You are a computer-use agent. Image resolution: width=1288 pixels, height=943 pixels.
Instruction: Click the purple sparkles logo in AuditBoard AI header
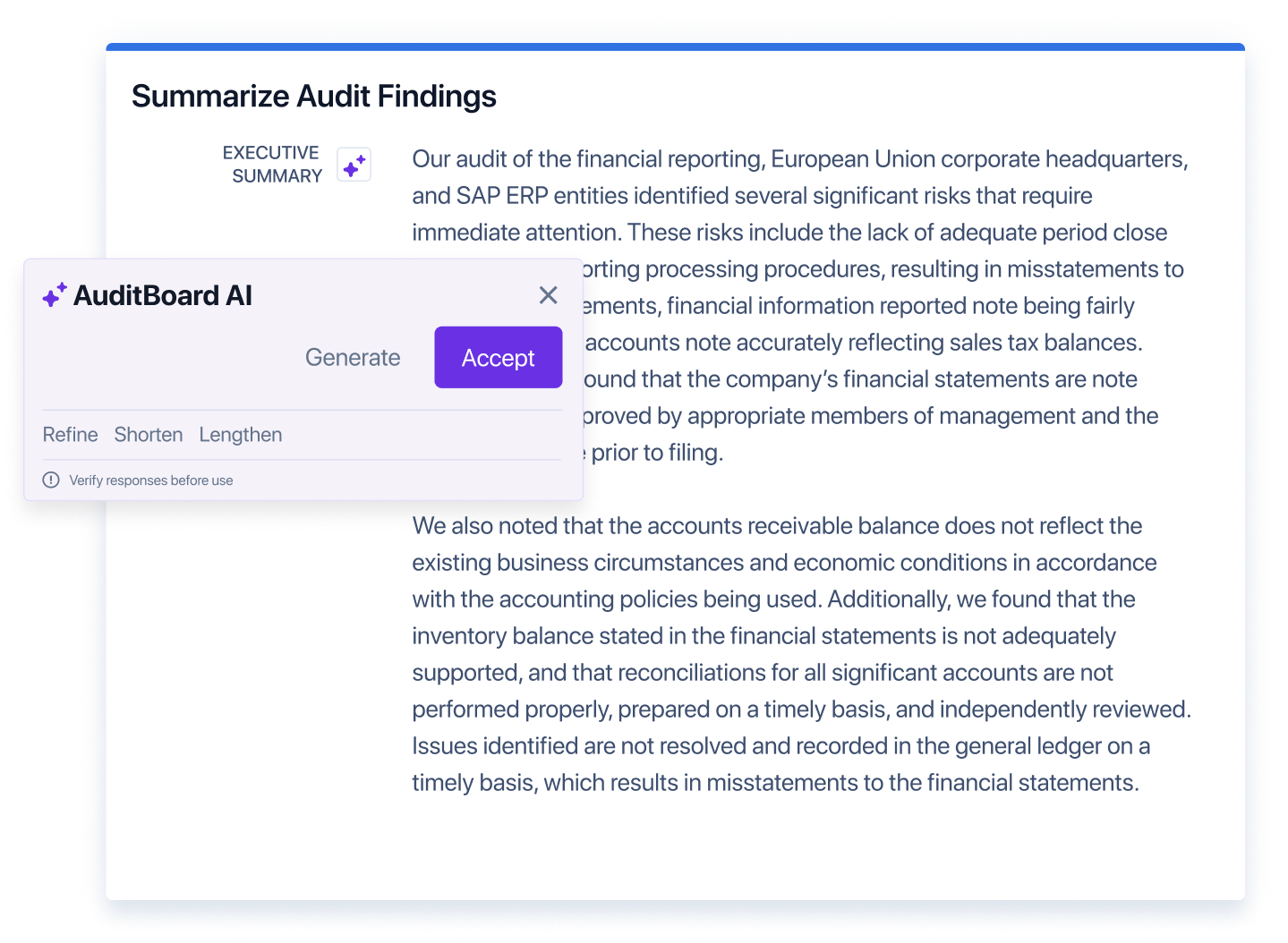53,294
